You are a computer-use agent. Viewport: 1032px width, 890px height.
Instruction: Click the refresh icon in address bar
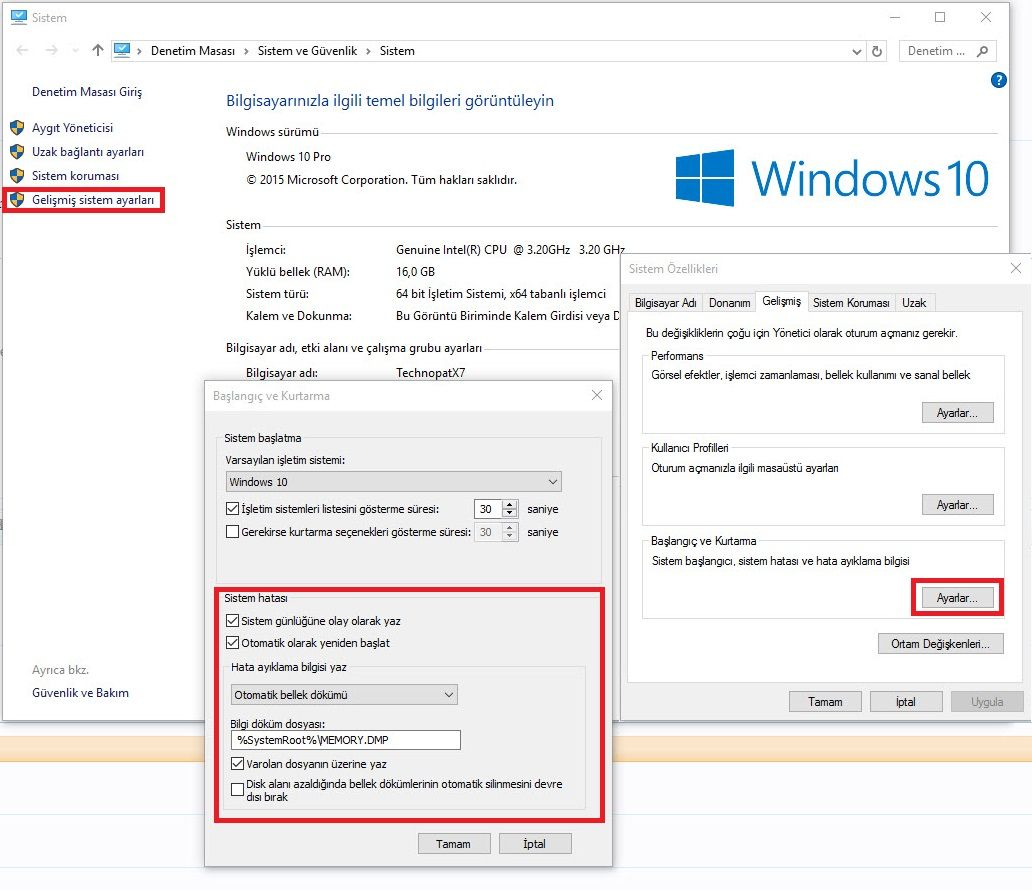click(877, 51)
